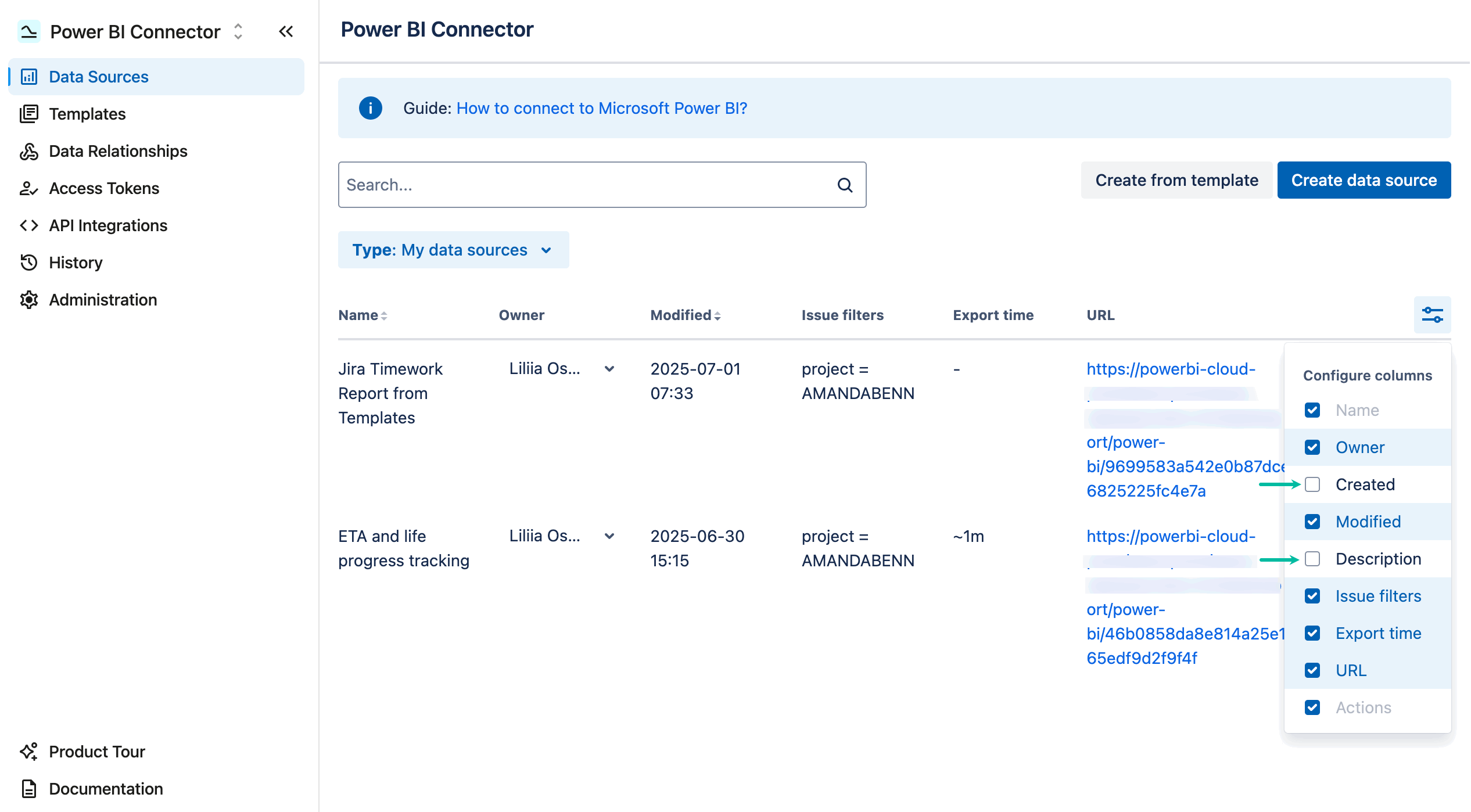Image resolution: width=1471 pixels, height=812 pixels.
Task: Open the How to connect to Microsoft Power BI guide
Action: tap(601, 108)
